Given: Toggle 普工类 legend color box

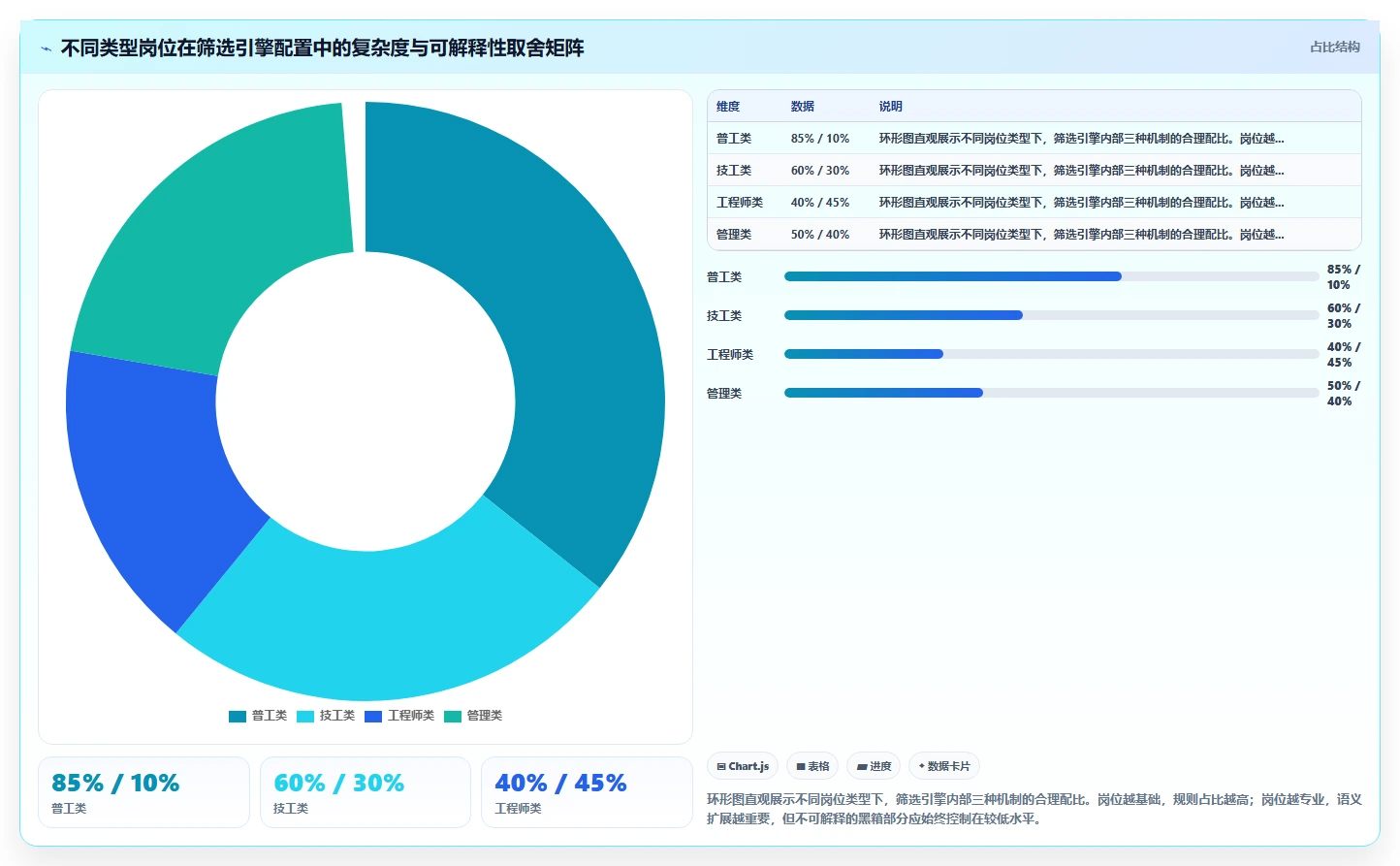Looking at the screenshot, I should [238, 717].
